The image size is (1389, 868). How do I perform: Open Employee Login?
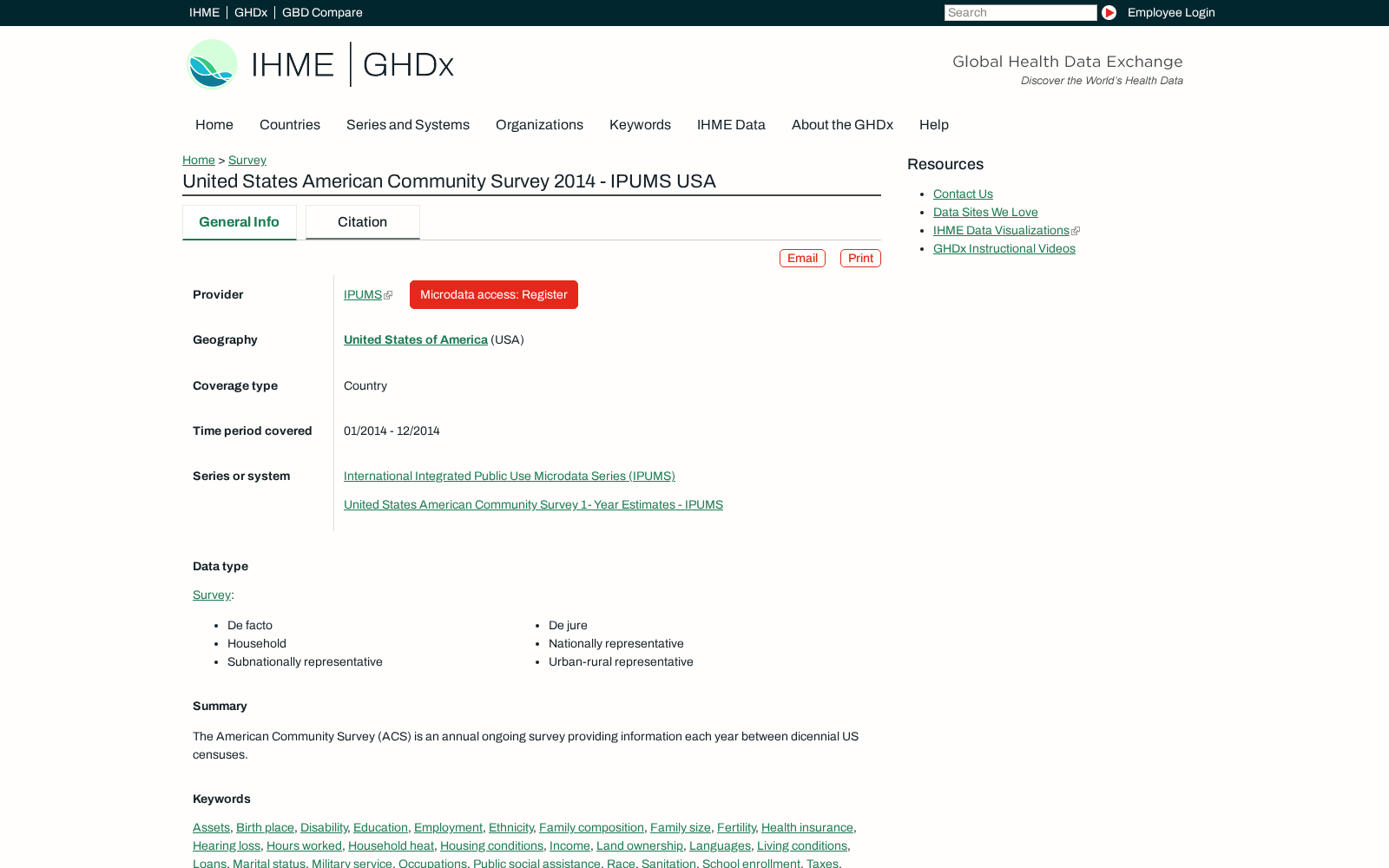1171,12
